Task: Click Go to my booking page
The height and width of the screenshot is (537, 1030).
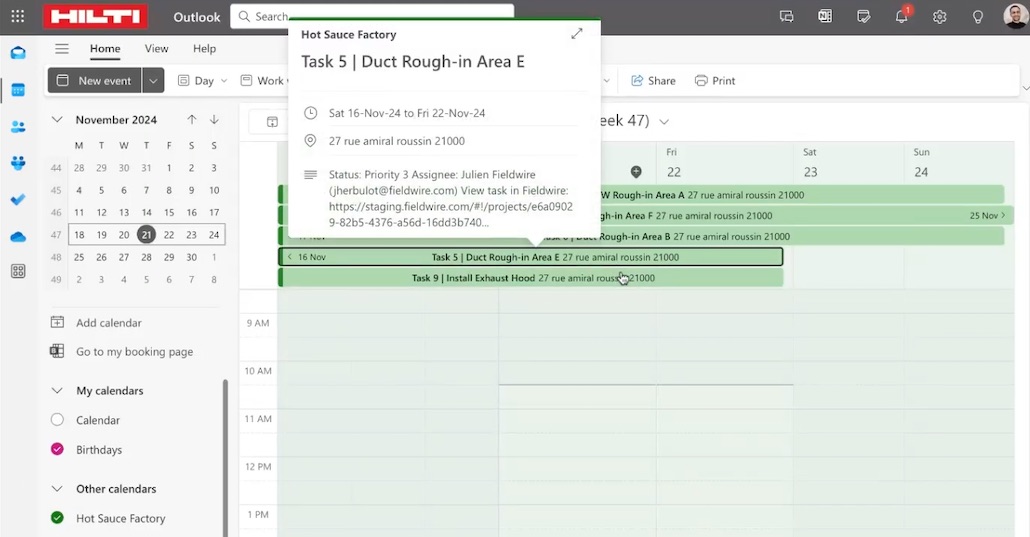Action: [134, 352]
